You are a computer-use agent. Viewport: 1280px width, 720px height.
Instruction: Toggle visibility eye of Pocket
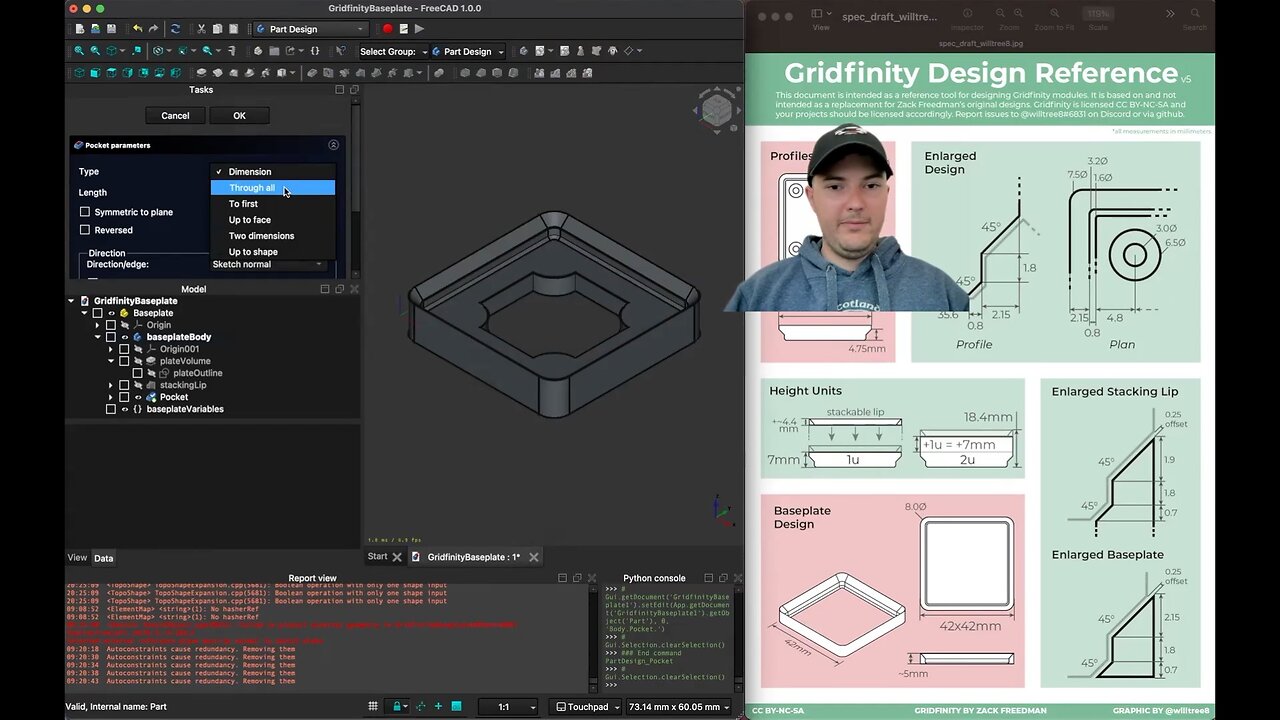(x=138, y=397)
